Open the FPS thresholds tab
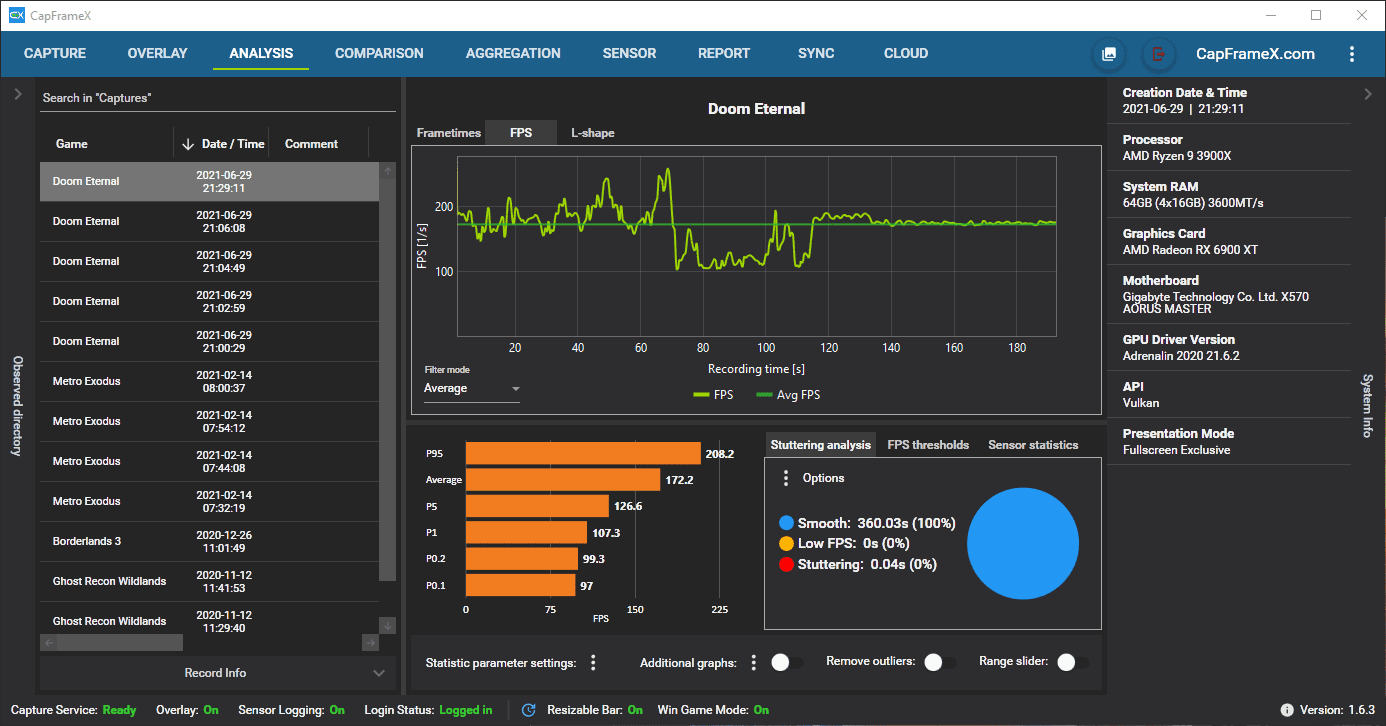1386x726 pixels. click(928, 445)
